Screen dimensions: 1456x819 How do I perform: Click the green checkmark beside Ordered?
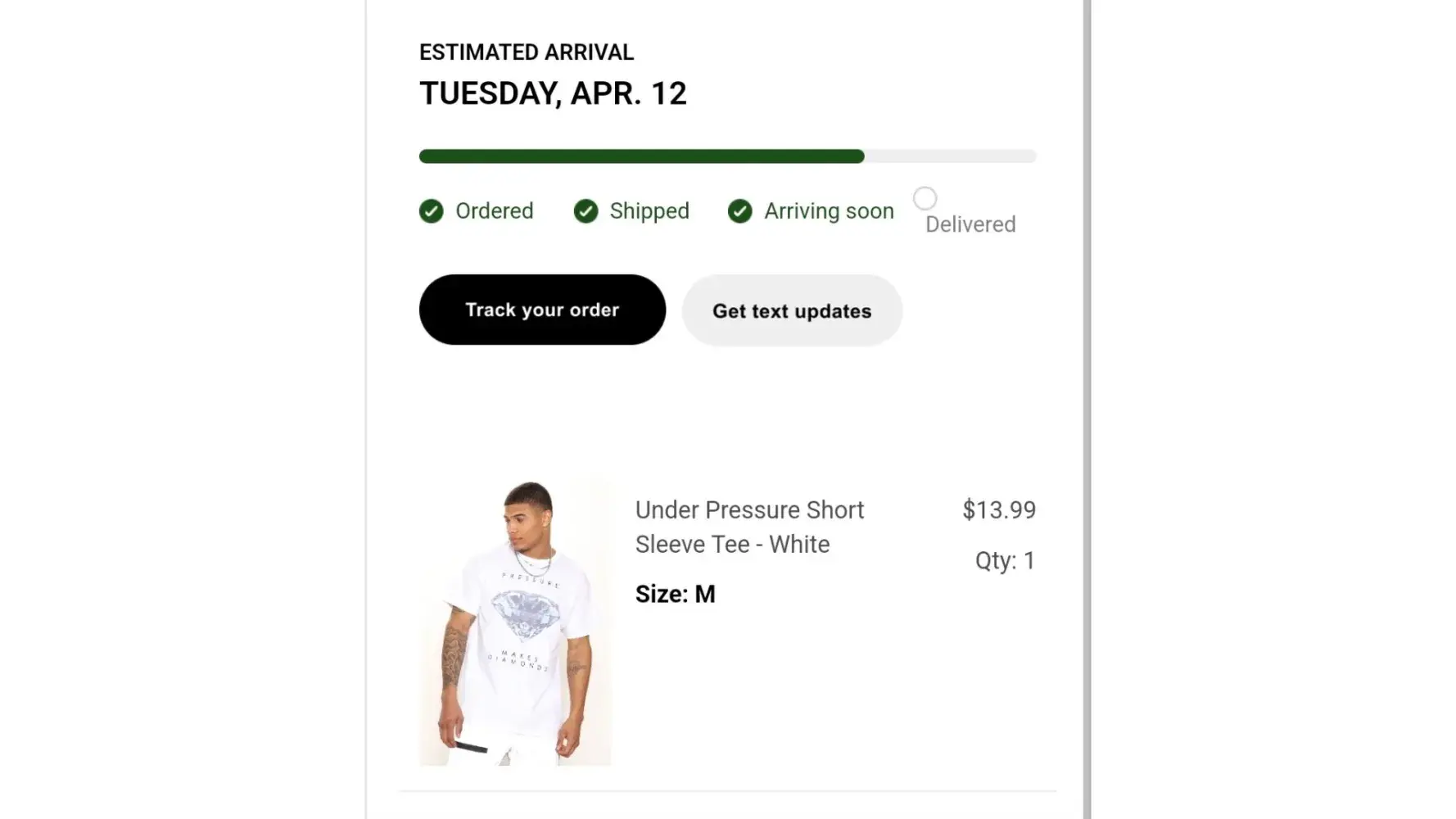click(x=432, y=211)
